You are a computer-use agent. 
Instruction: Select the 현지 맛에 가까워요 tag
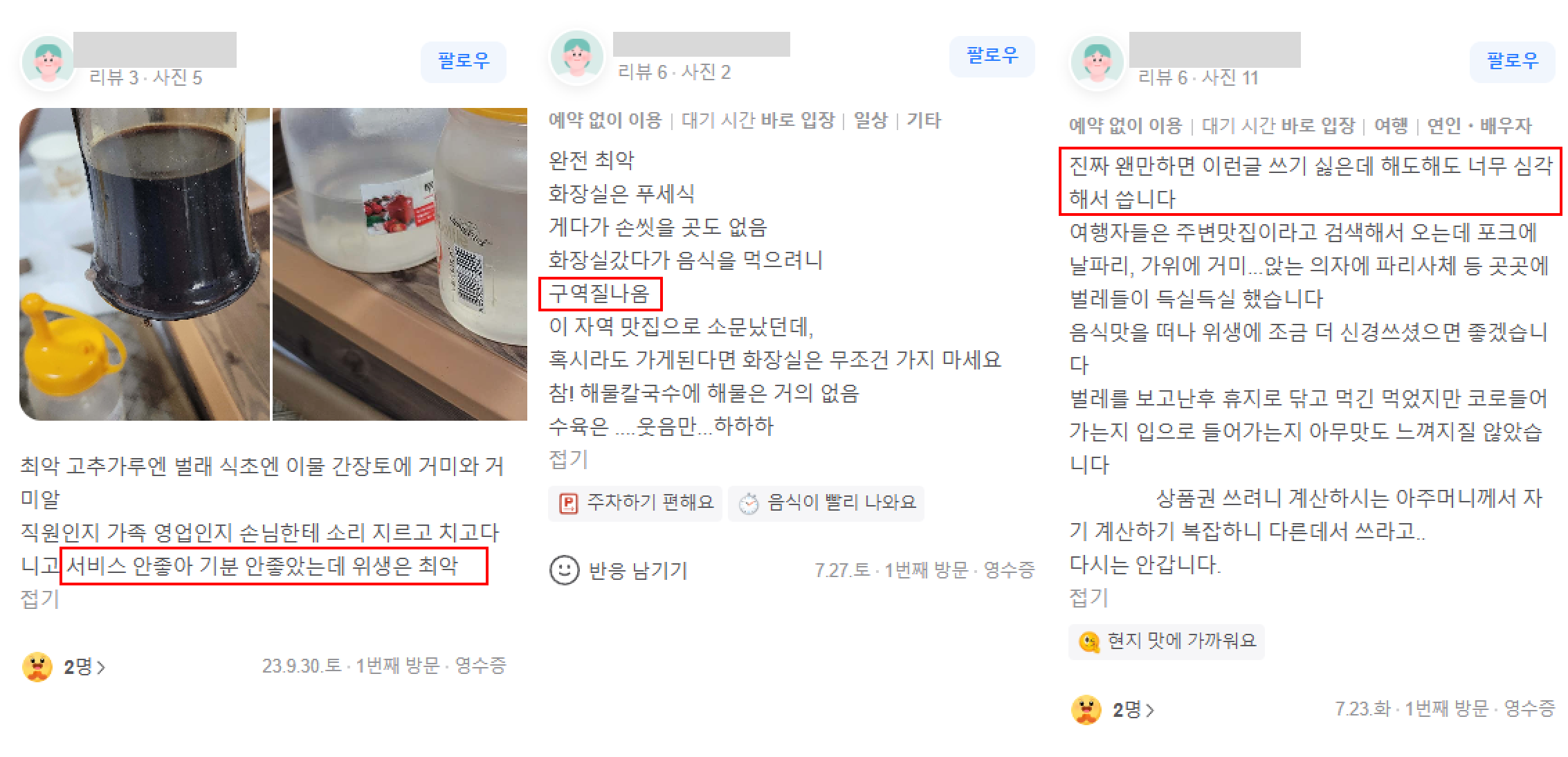pos(1167,641)
